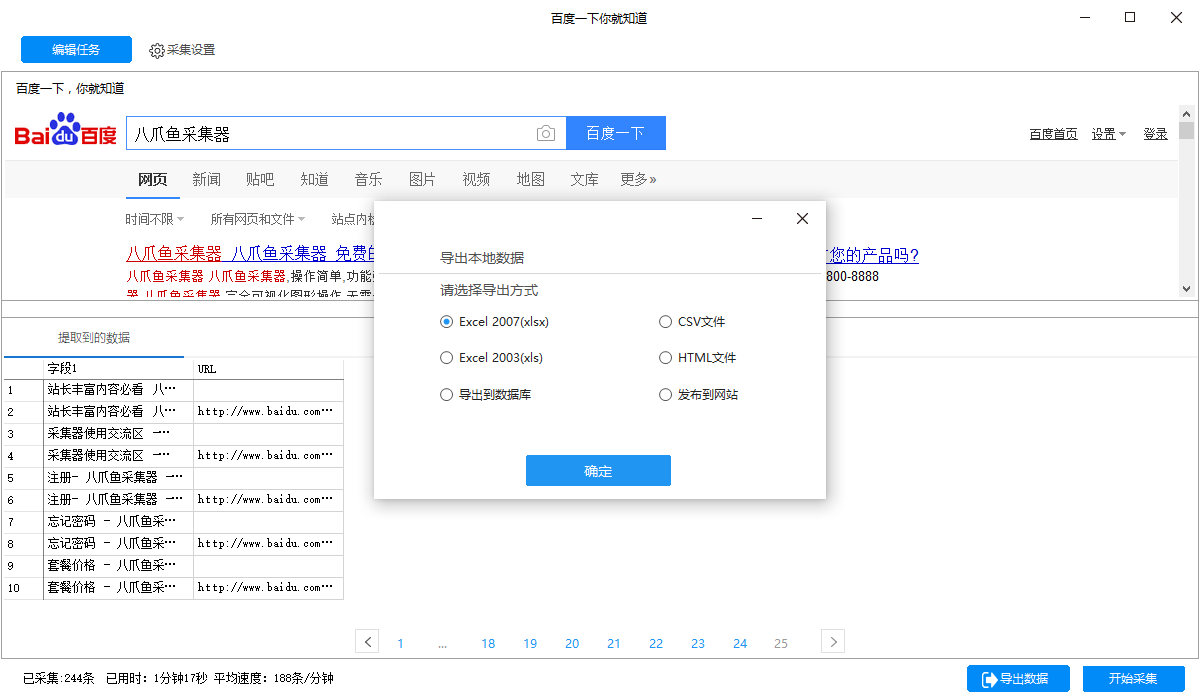Select row 3 字段1 cell 采集器使用交流区
1200x700 pixels.
point(119,433)
